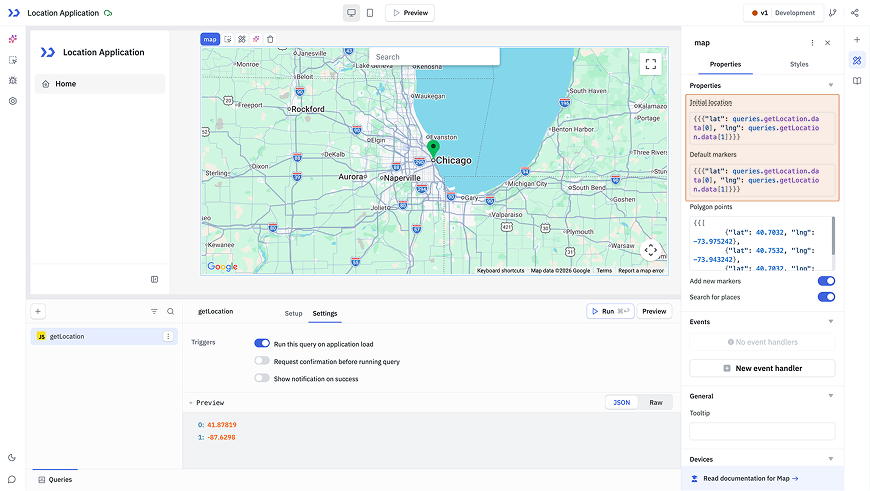Open the AI sparkle icon in left sidebar
Screen dimensions: 870x491
(13, 39)
